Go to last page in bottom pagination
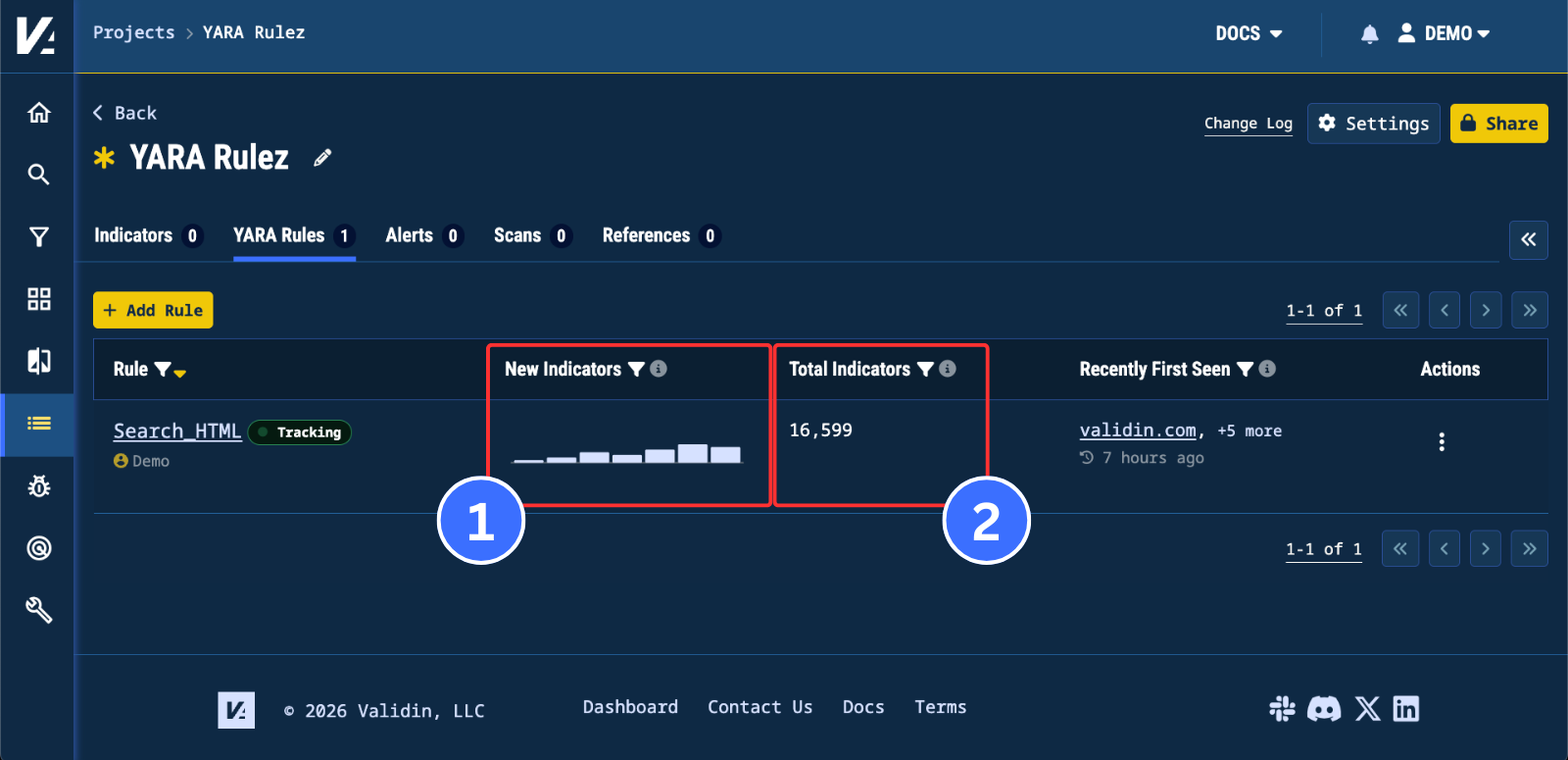This screenshot has height=760, width=1568. pos(1530,548)
